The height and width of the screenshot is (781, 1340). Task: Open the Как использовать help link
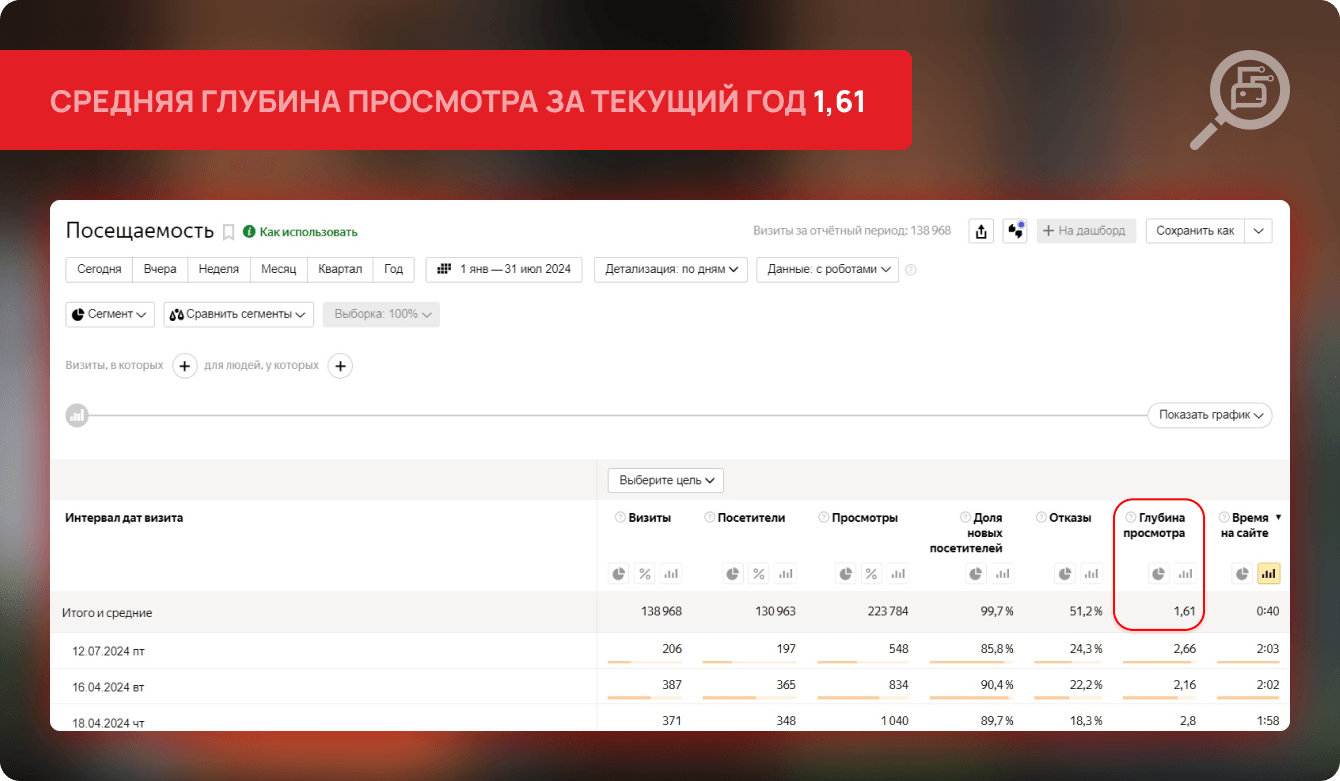coord(300,232)
